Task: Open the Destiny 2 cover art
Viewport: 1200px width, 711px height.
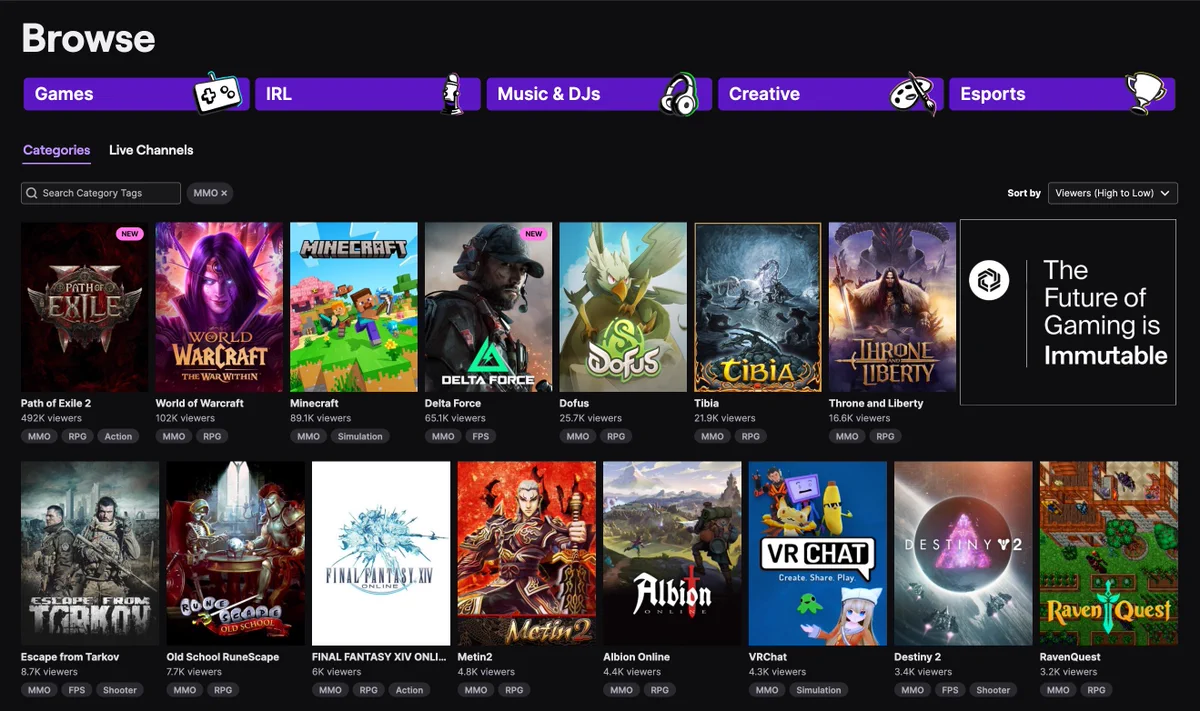Action: point(963,553)
